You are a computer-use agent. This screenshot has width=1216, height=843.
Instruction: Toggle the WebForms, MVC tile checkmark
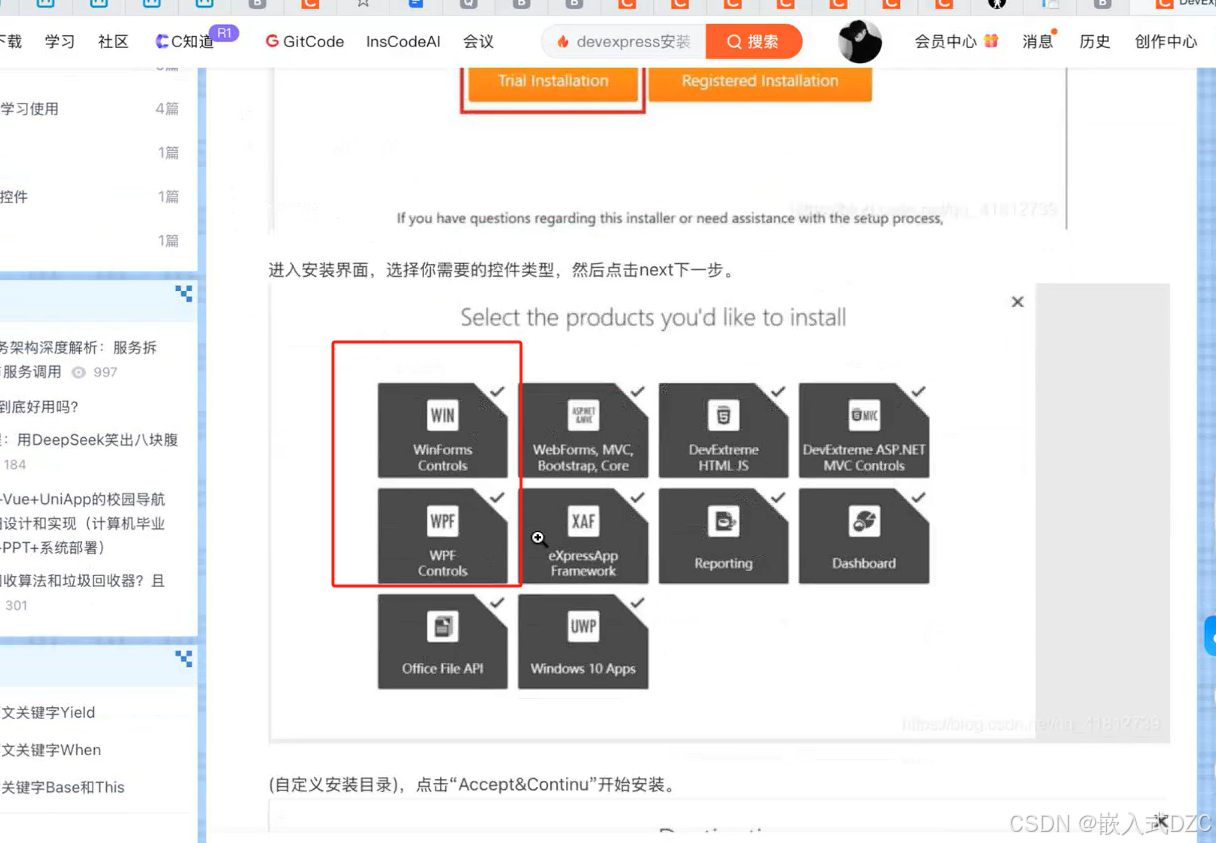click(637, 392)
